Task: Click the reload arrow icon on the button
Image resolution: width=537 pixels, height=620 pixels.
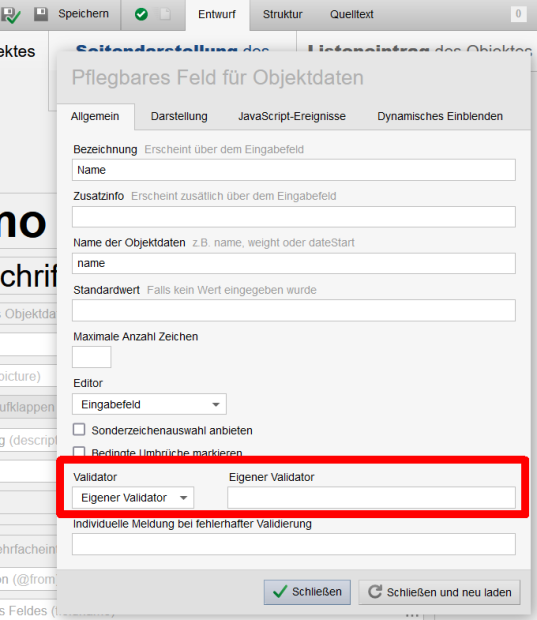Action: (x=375, y=592)
